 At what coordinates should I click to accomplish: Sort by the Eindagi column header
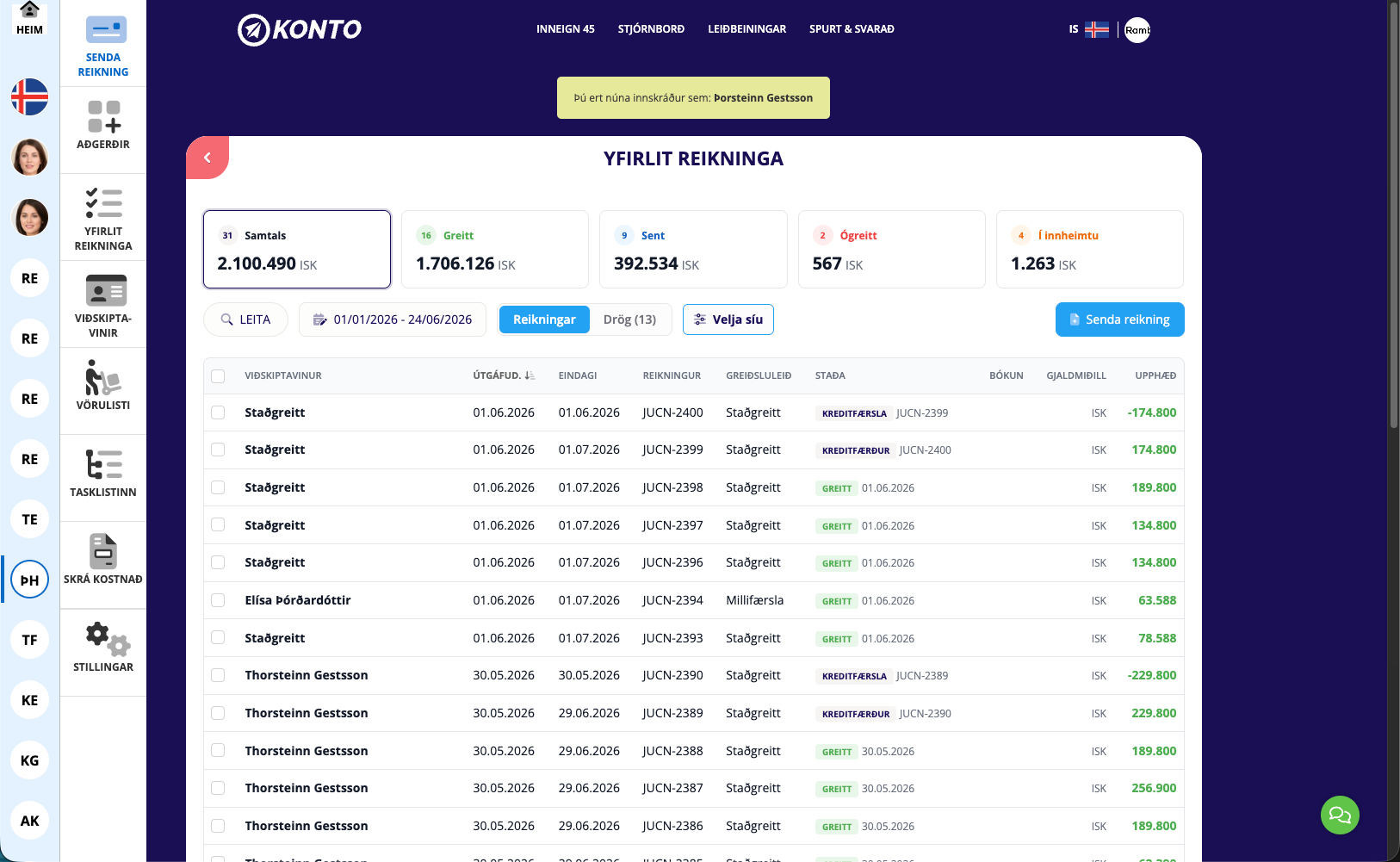click(578, 375)
